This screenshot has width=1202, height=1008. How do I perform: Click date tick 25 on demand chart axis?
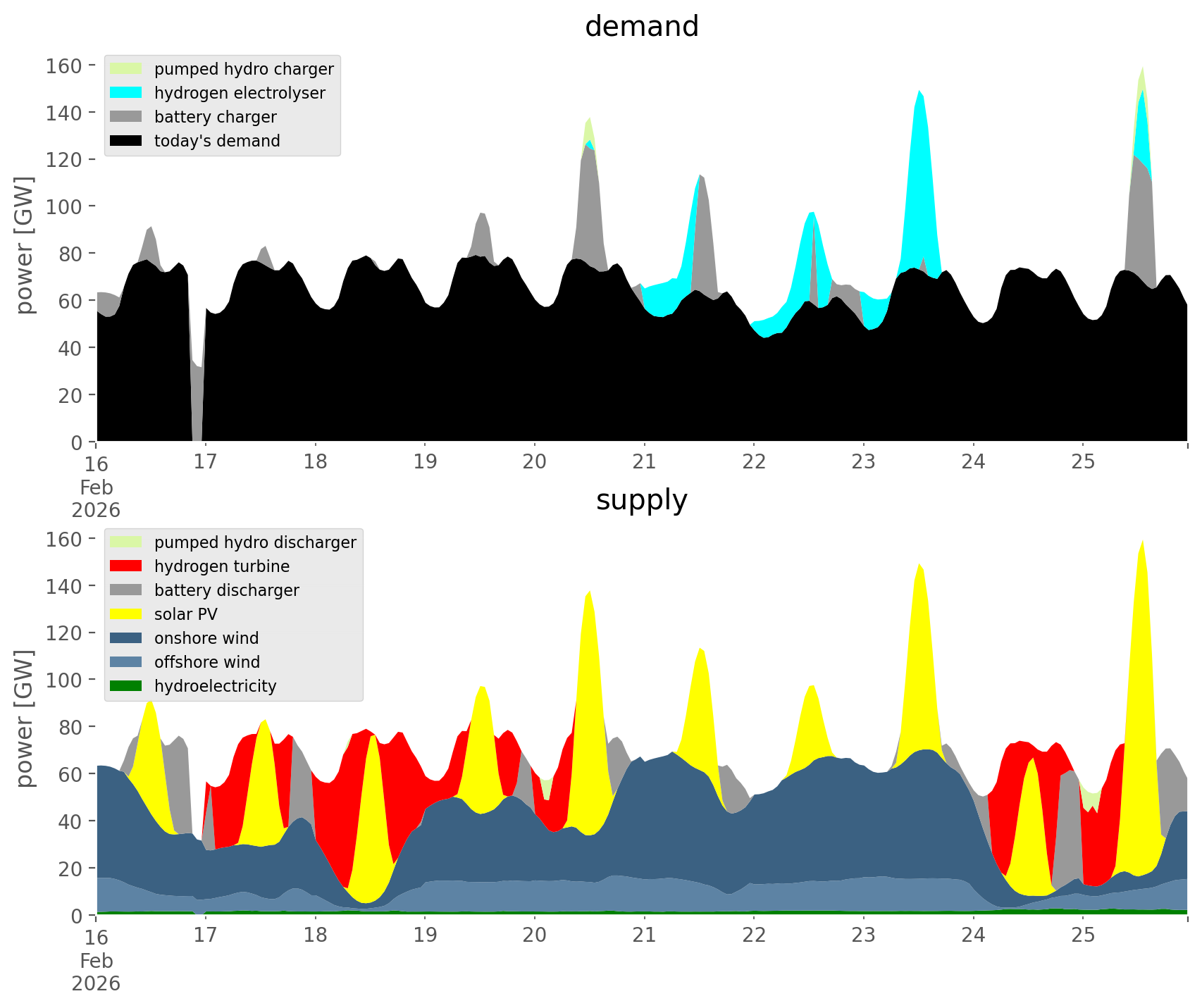tap(1083, 463)
